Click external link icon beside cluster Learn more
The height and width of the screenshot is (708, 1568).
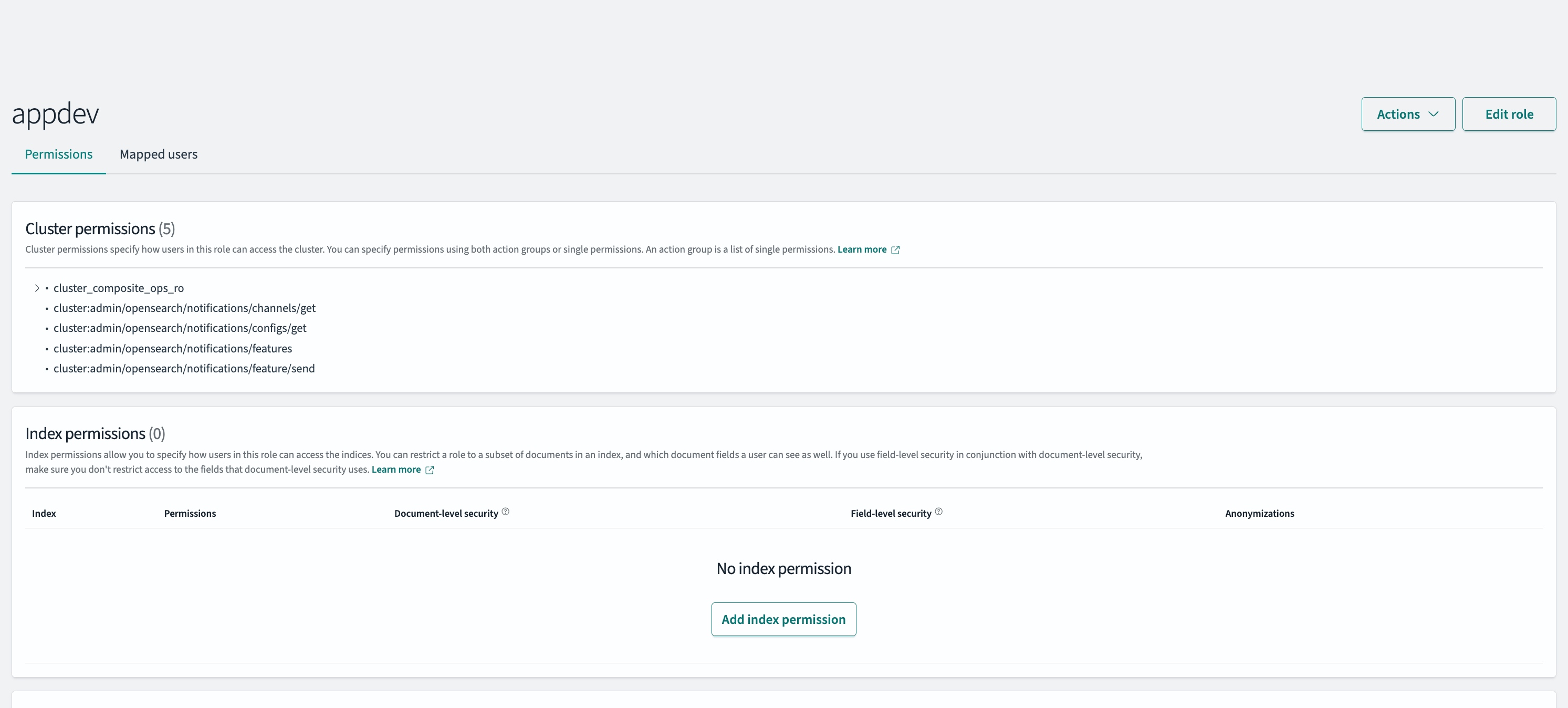(895, 249)
